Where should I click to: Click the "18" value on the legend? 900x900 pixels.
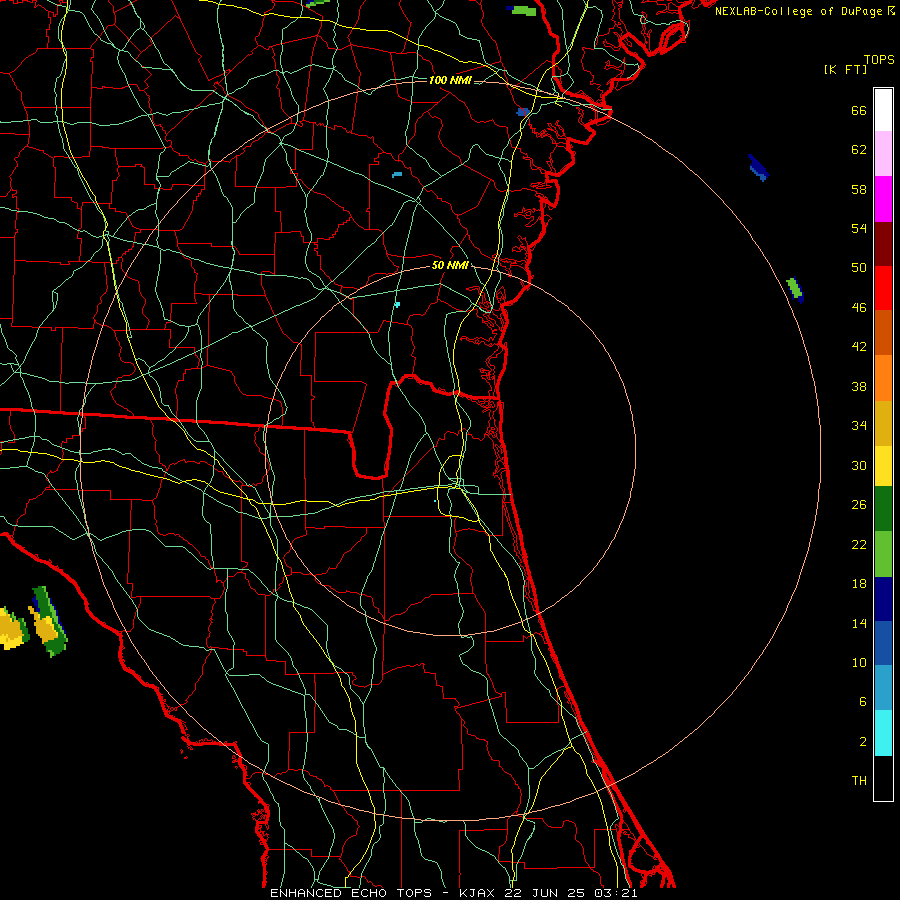pos(859,584)
